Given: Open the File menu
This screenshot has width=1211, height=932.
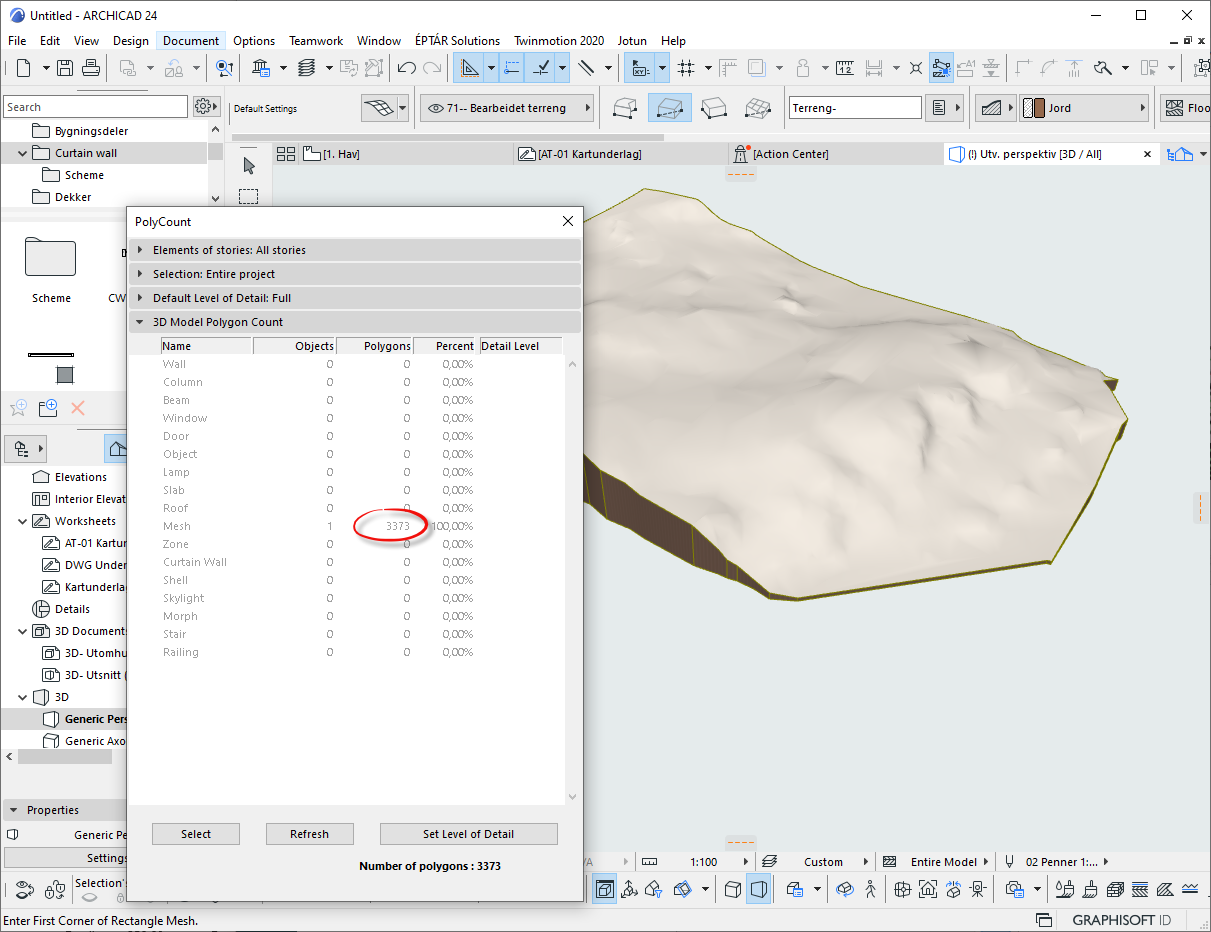Looking at the screenshot, I should coord(17,41).
